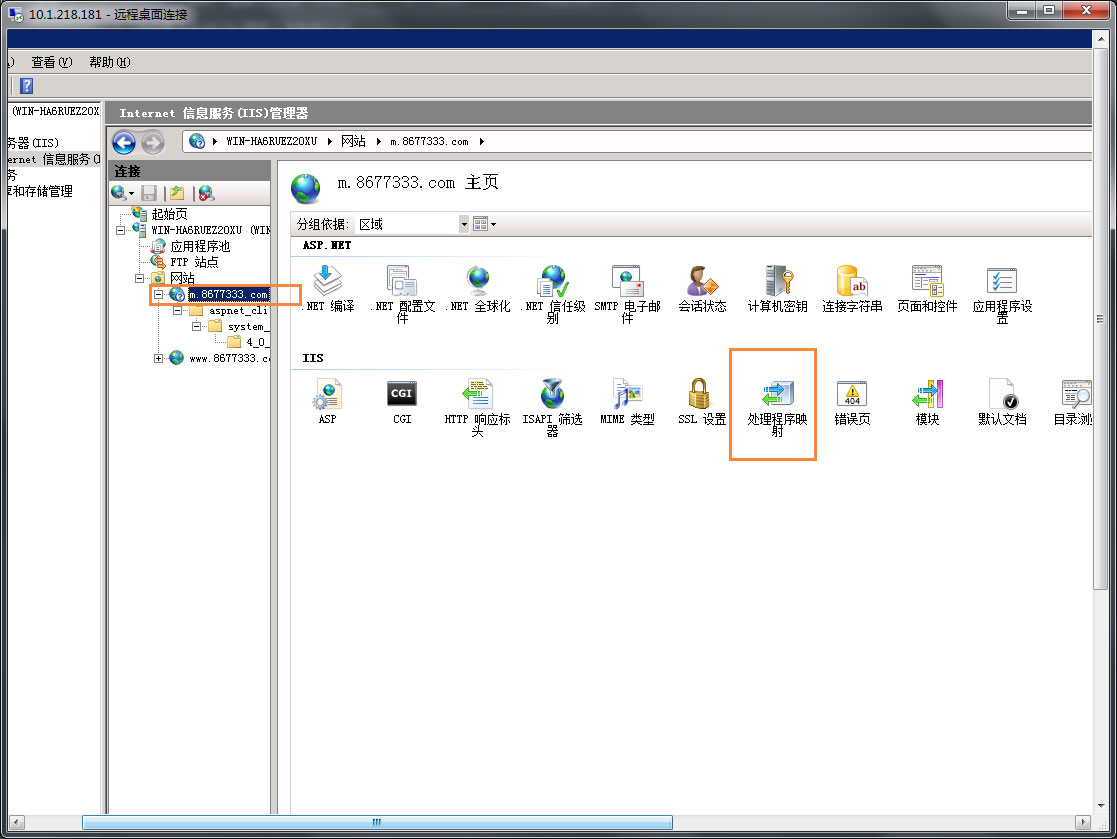Open the view mode dropdown beside grouping
1117x839 pixels.
tap(484, 224)
